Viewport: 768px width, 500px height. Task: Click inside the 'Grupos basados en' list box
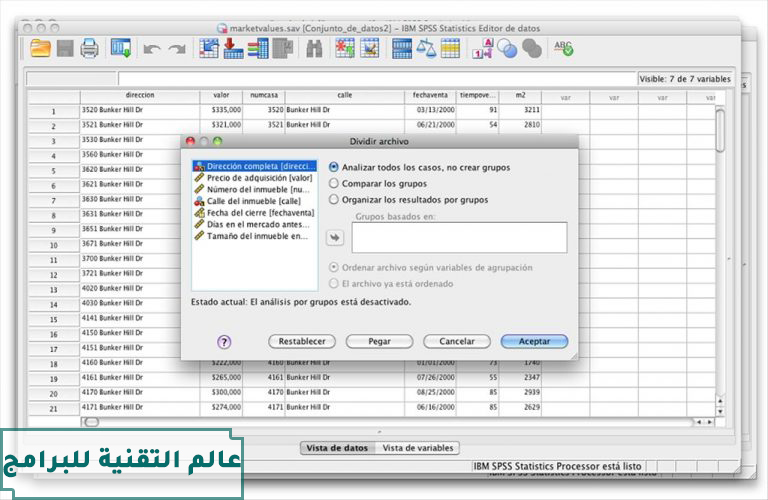[x=459, y=238]
